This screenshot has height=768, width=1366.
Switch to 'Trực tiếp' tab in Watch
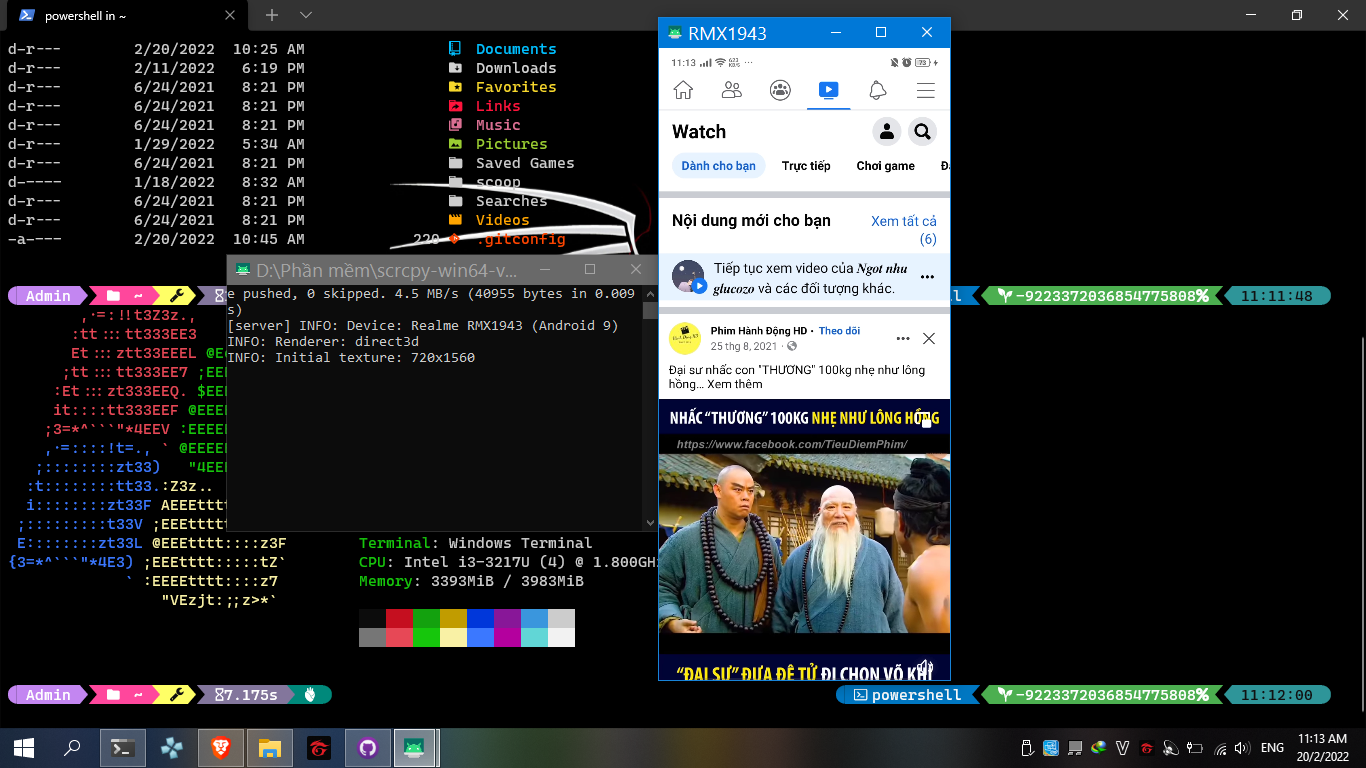tap(806, 166)
